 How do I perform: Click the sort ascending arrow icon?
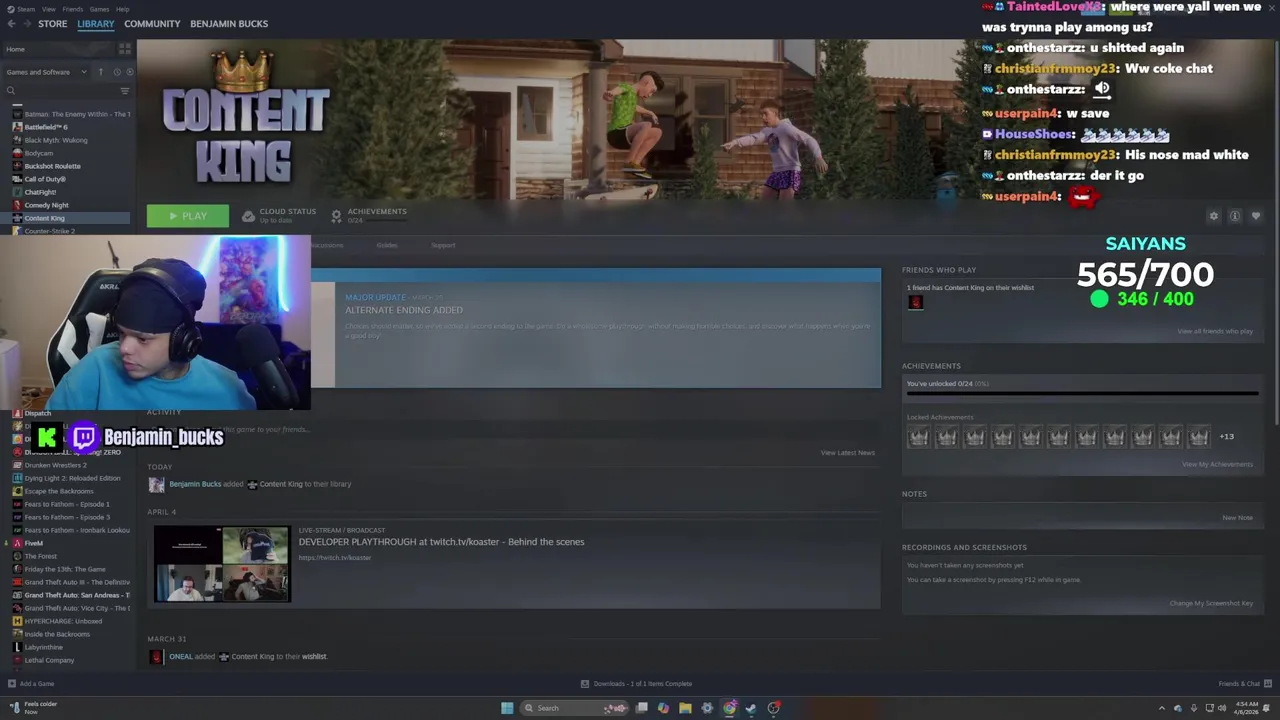click(x=100, y=72)
